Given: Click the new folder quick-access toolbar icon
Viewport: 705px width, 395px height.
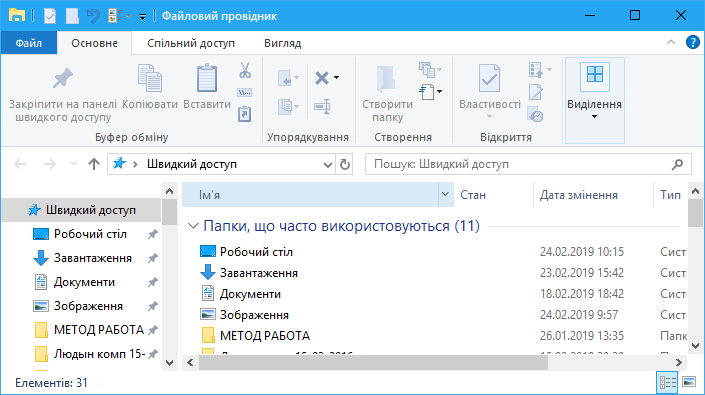Looking at the screenshot, I should pos(72,16).
